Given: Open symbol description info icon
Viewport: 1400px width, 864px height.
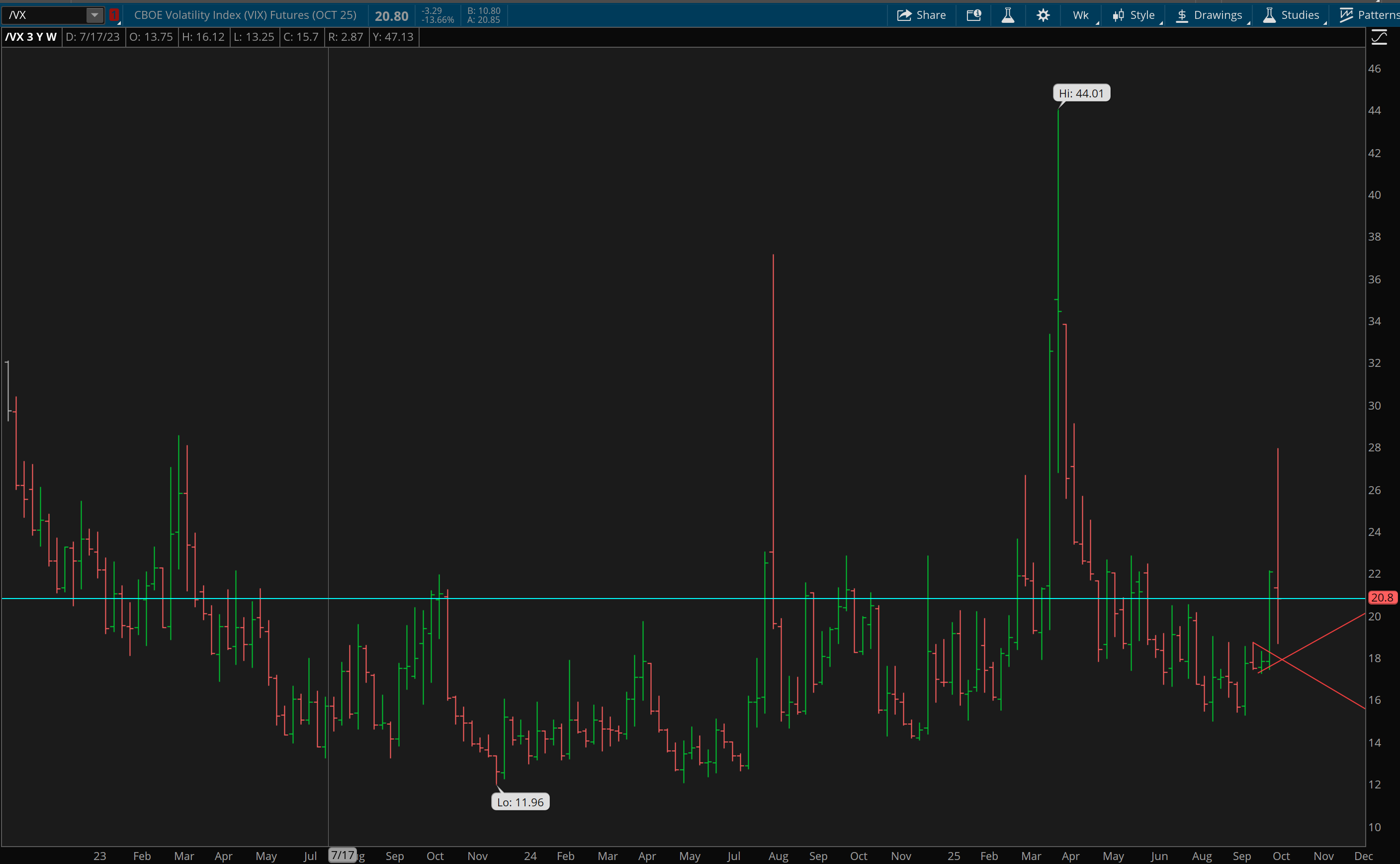Looking at the screenshot, I should (974, 15).
